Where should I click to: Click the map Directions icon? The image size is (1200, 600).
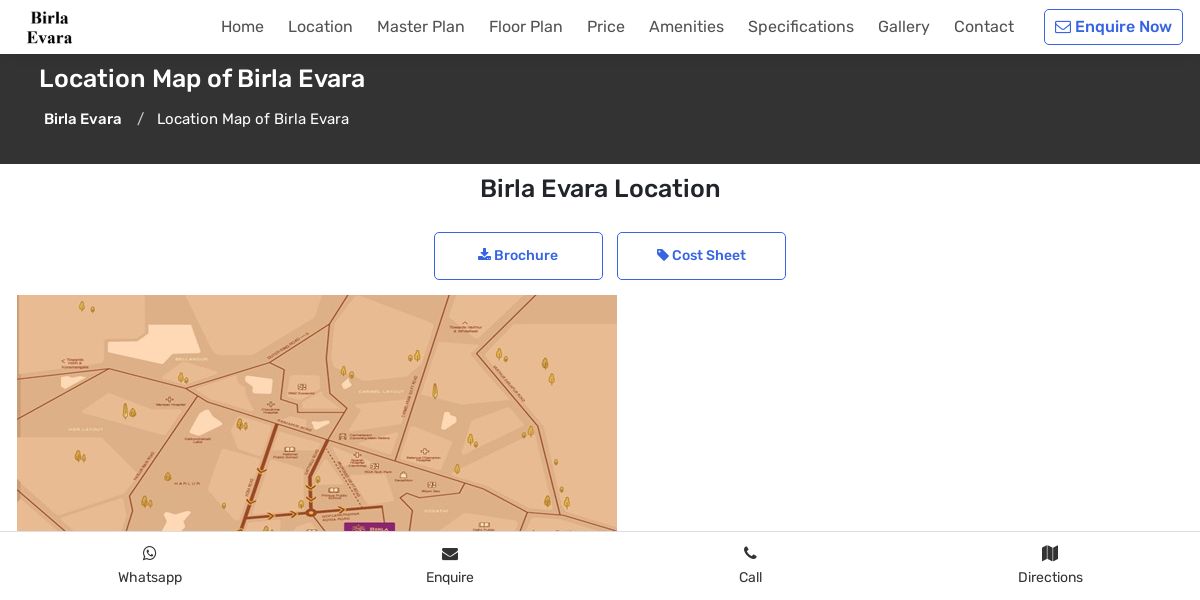1050,553
